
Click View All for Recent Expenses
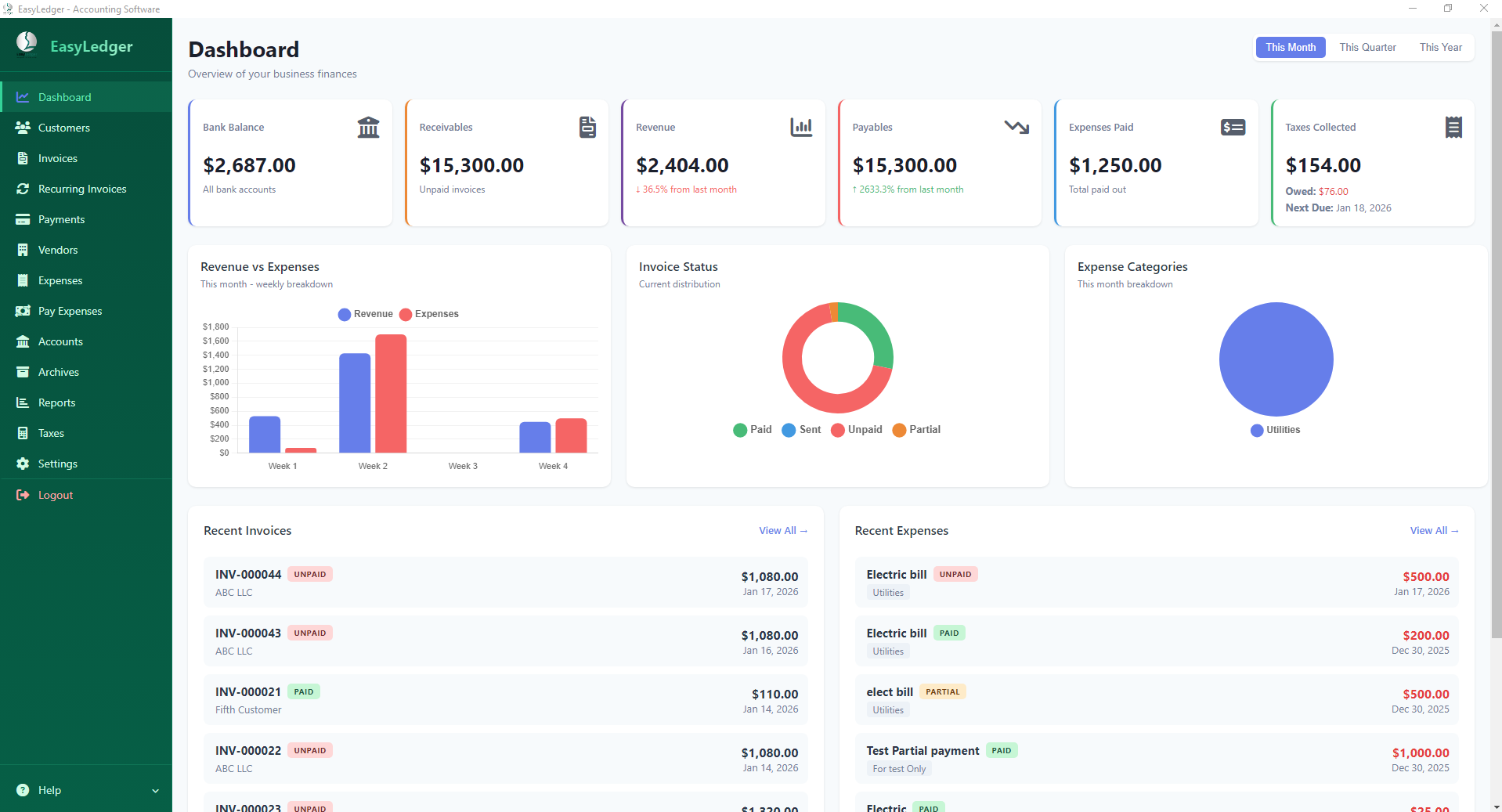(x=1433, y=530)
